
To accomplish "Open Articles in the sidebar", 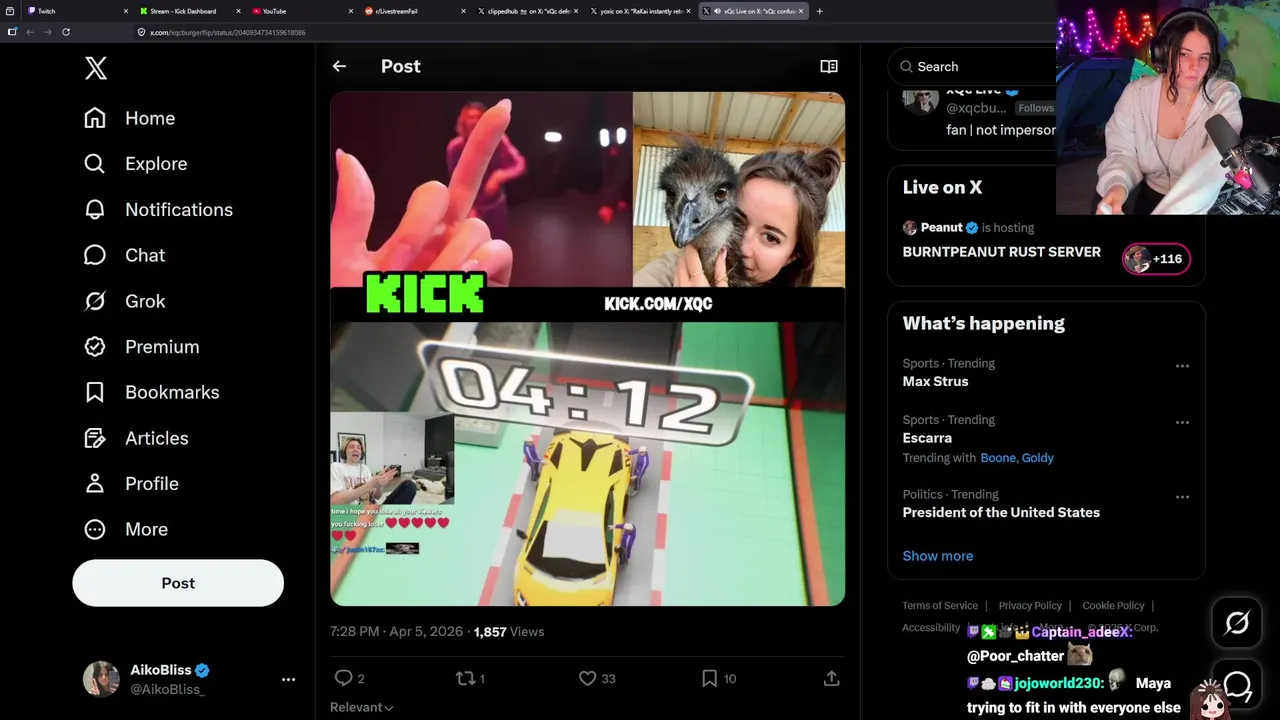I will tap(137, 438).
